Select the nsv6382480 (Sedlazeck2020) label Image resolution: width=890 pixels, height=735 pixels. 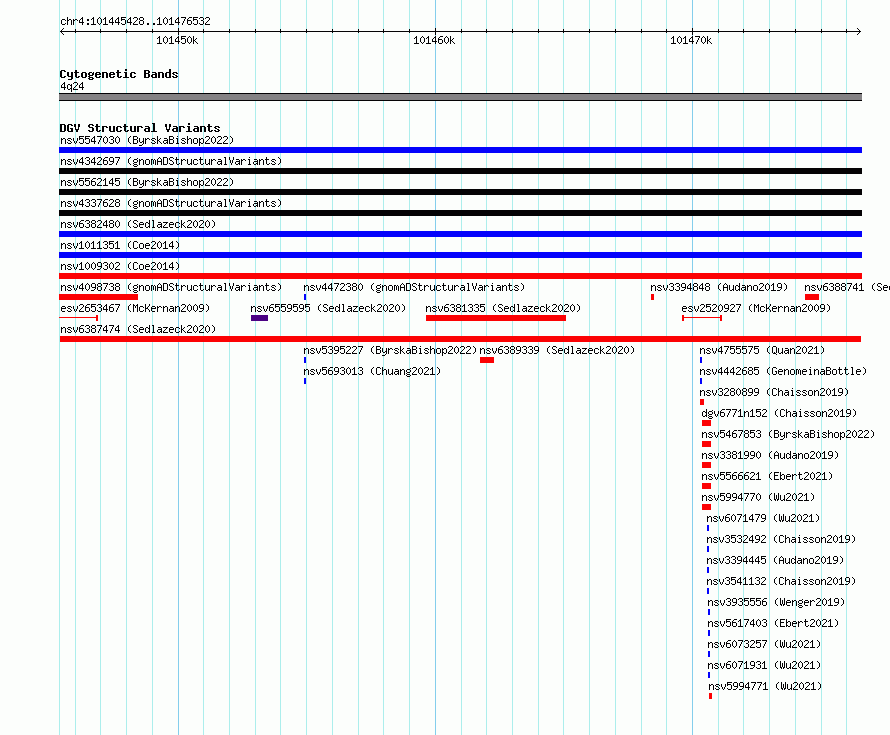[x=138, y=224]
